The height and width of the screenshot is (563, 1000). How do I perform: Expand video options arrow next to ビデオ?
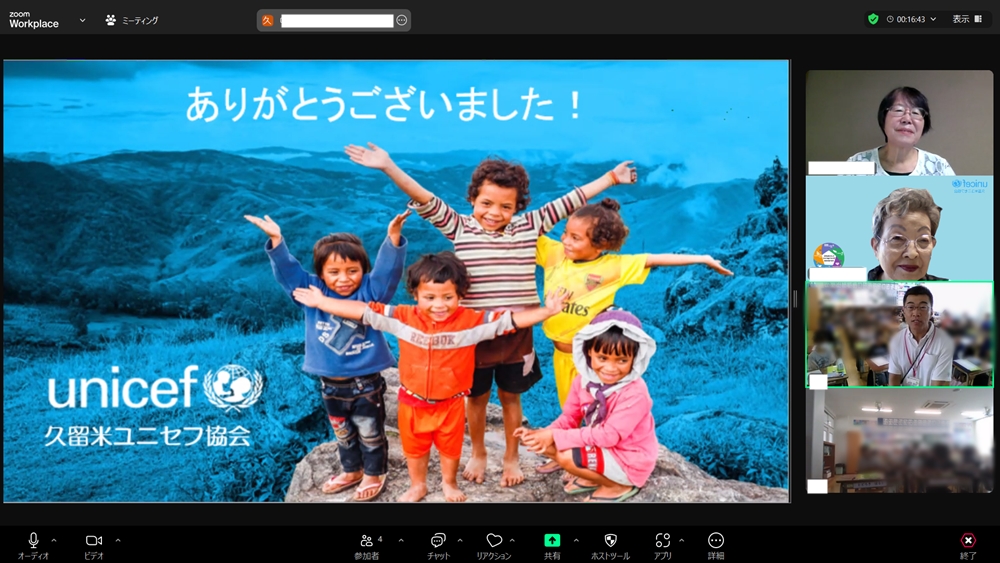pos(117,540)
